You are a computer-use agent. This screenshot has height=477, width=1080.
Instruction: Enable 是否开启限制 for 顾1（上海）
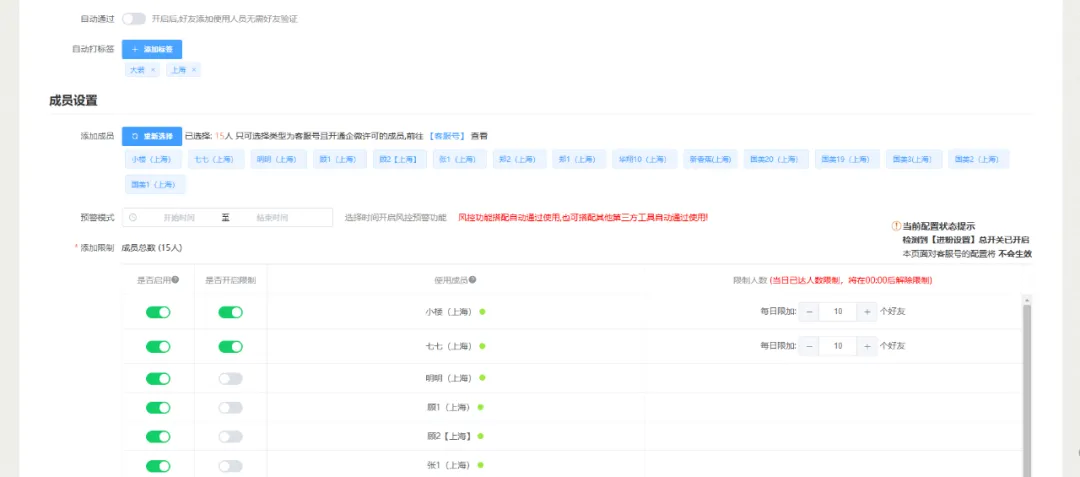point(231,407)
